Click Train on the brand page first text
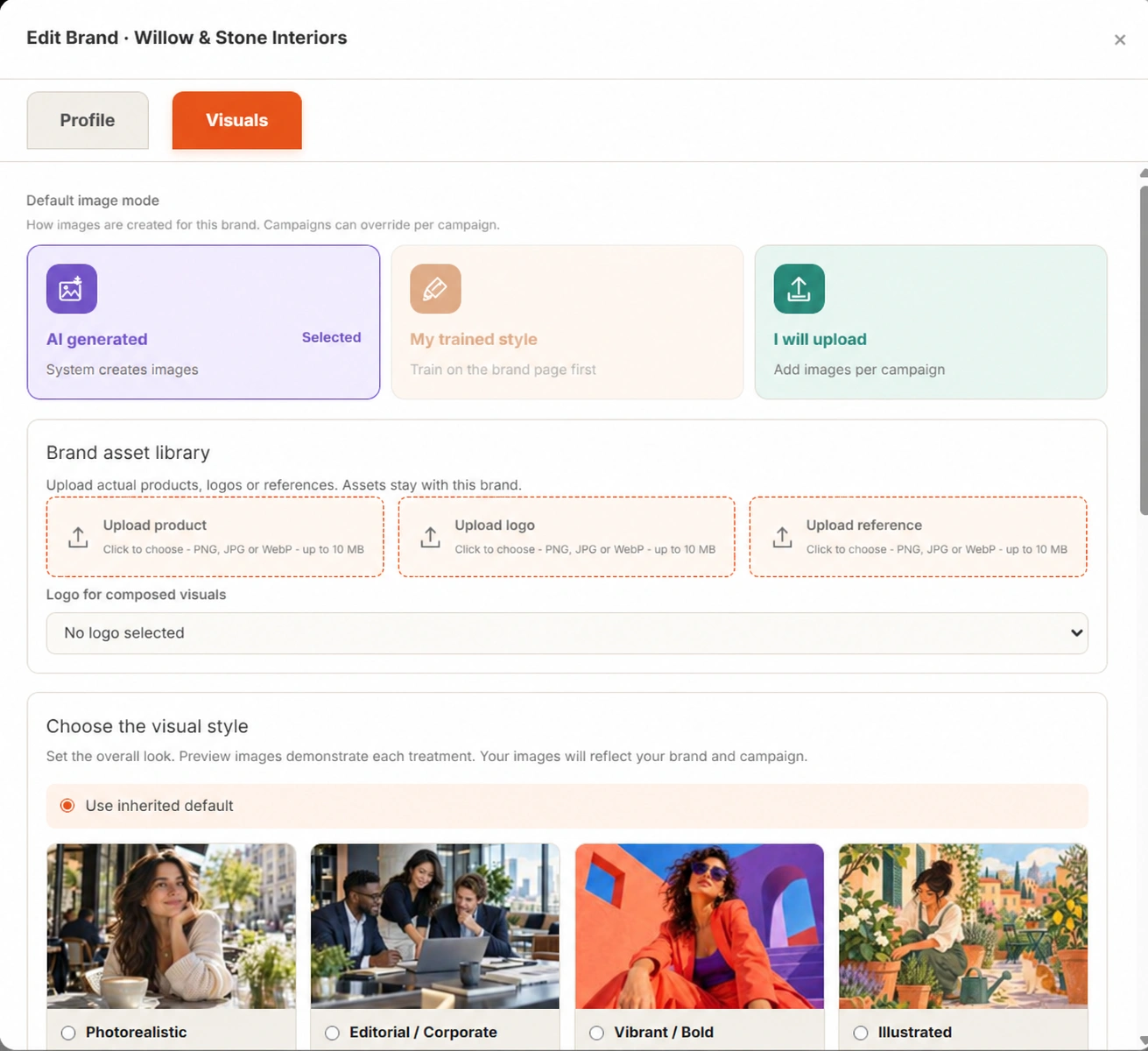The width and height of the screenshot is (1148, 1051). [x=503, y=370]
